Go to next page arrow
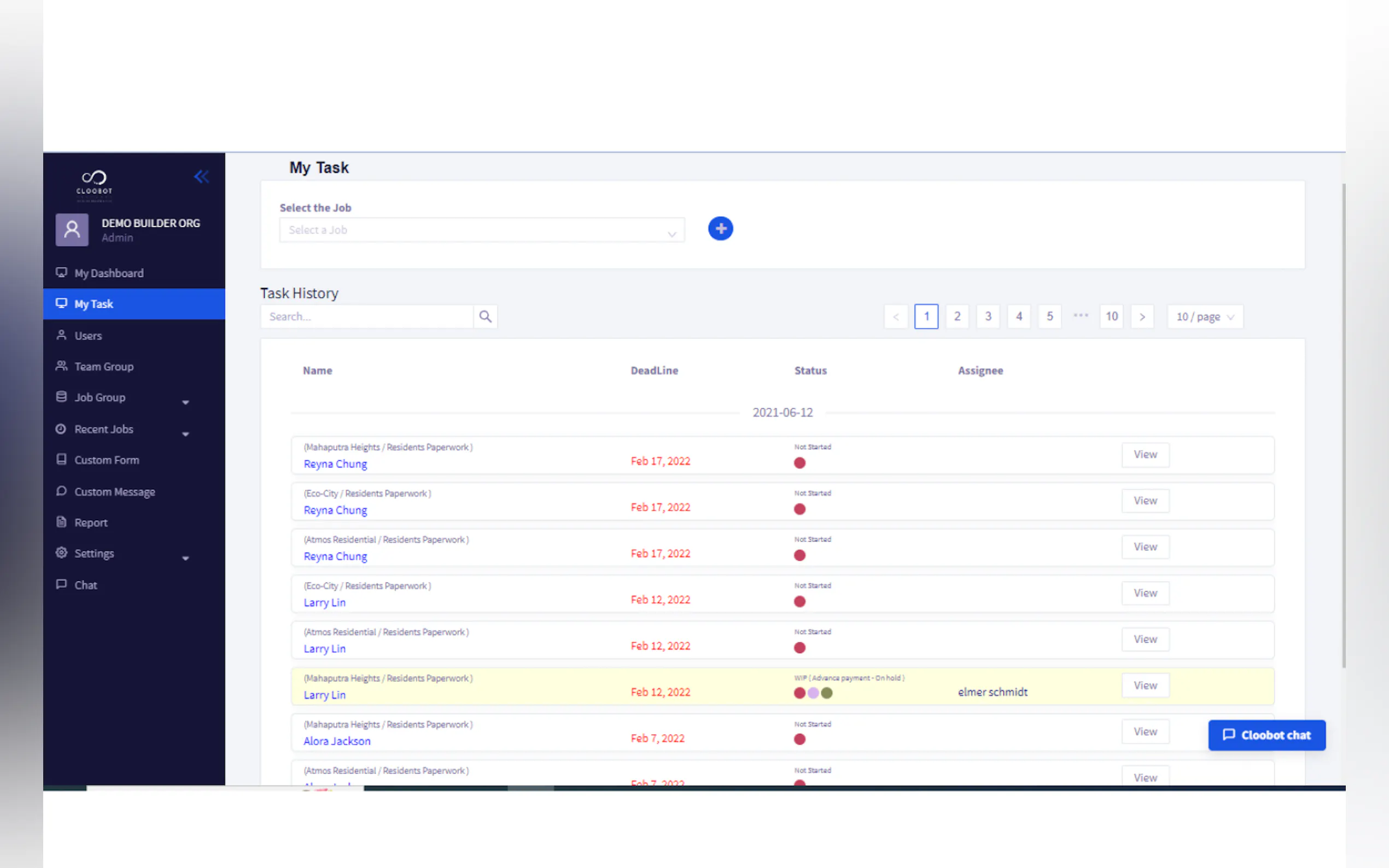1389x868 pixels. (1141, 316)
